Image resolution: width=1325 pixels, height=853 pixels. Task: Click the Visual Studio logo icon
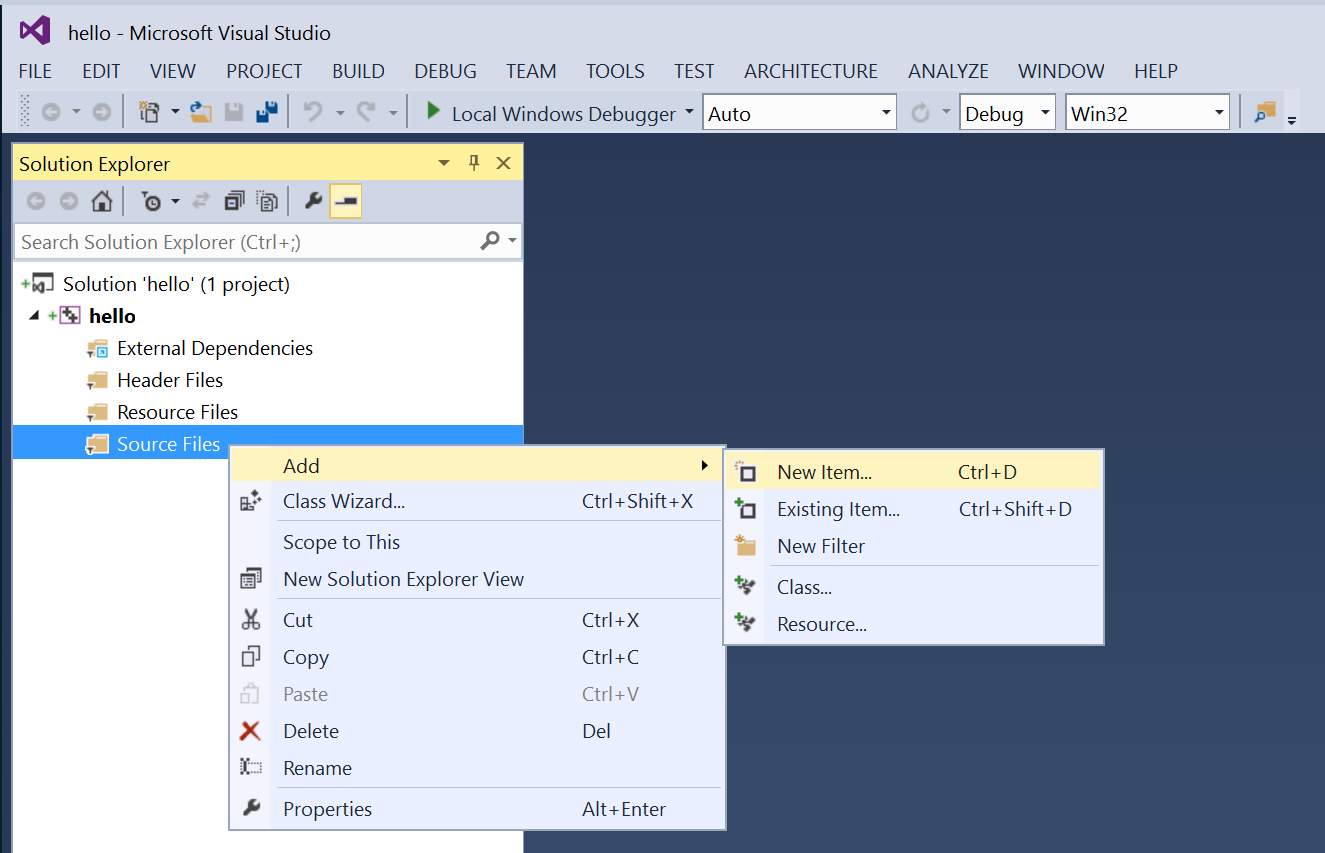point(35,31)
